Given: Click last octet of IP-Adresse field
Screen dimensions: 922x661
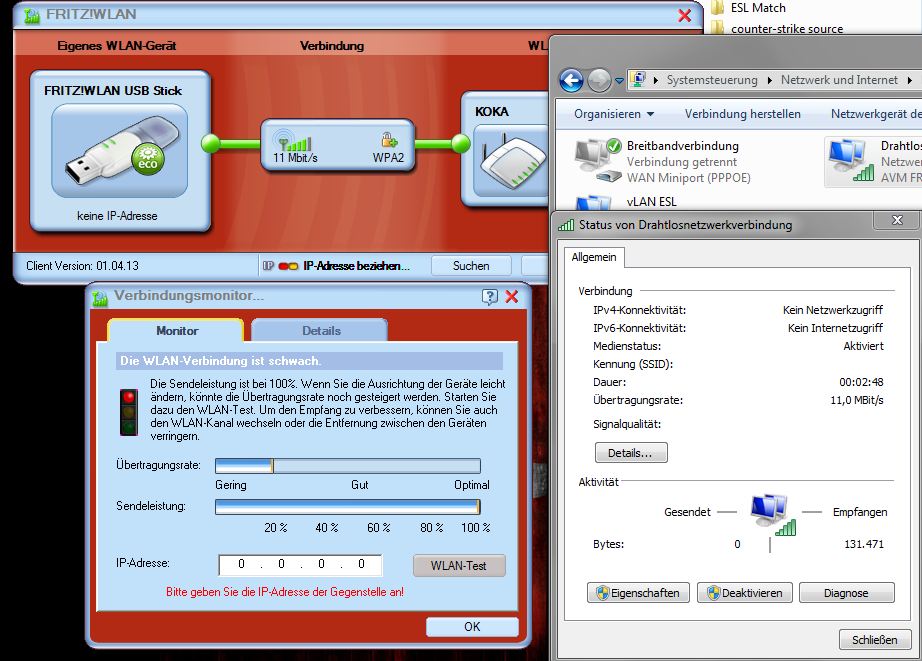Looking at the screenshot, I should tap(361, 565).
